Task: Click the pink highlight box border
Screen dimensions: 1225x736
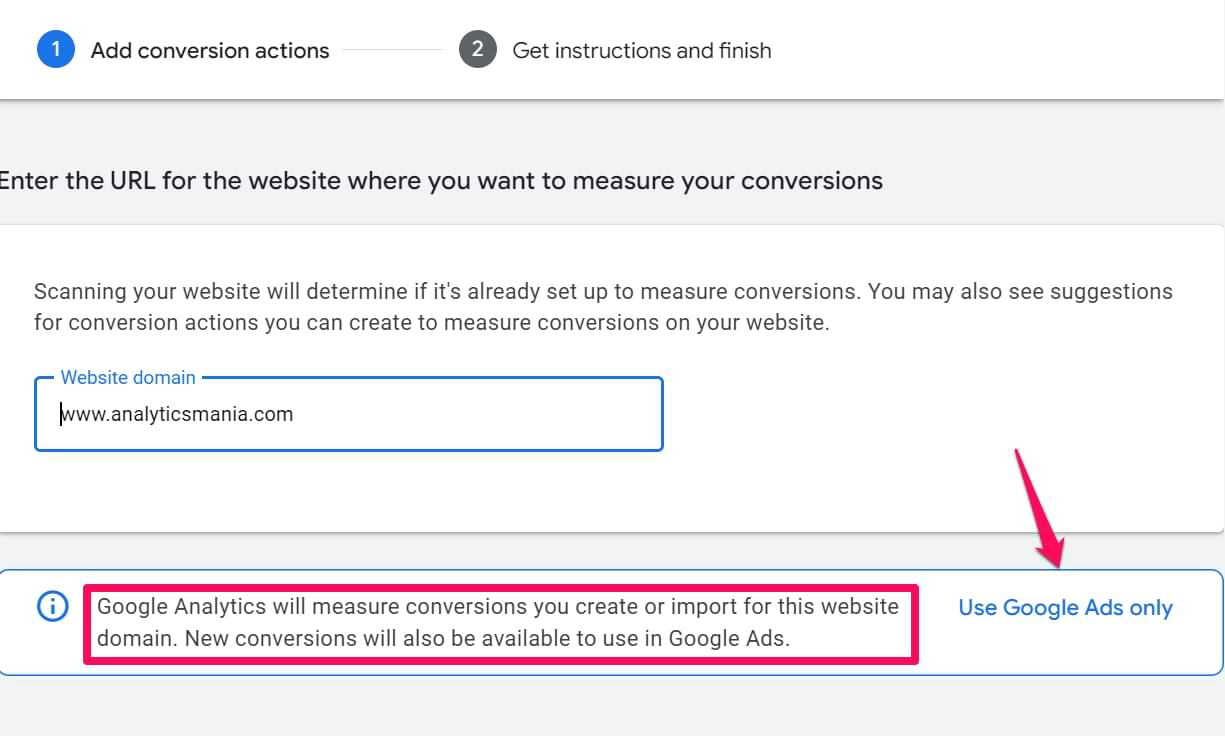Action: [500, 588]
